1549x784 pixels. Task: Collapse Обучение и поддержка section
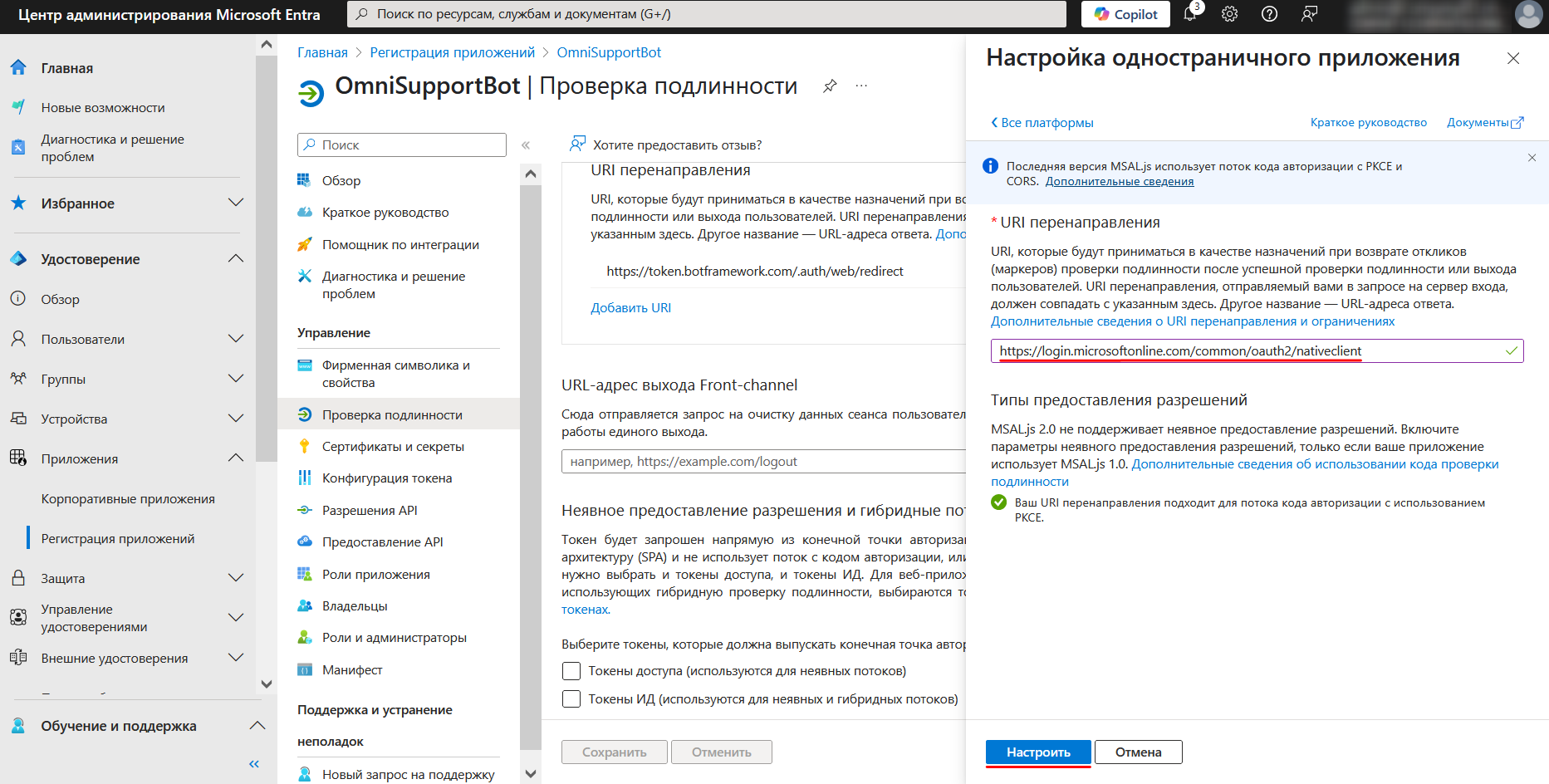click(257, 726)
